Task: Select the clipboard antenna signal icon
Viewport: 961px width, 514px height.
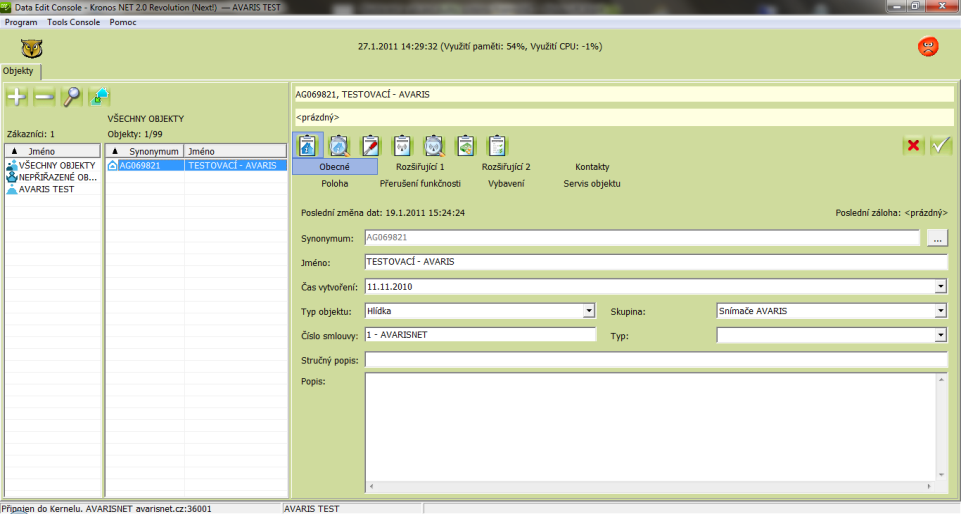Action: [x=402, y=146]
